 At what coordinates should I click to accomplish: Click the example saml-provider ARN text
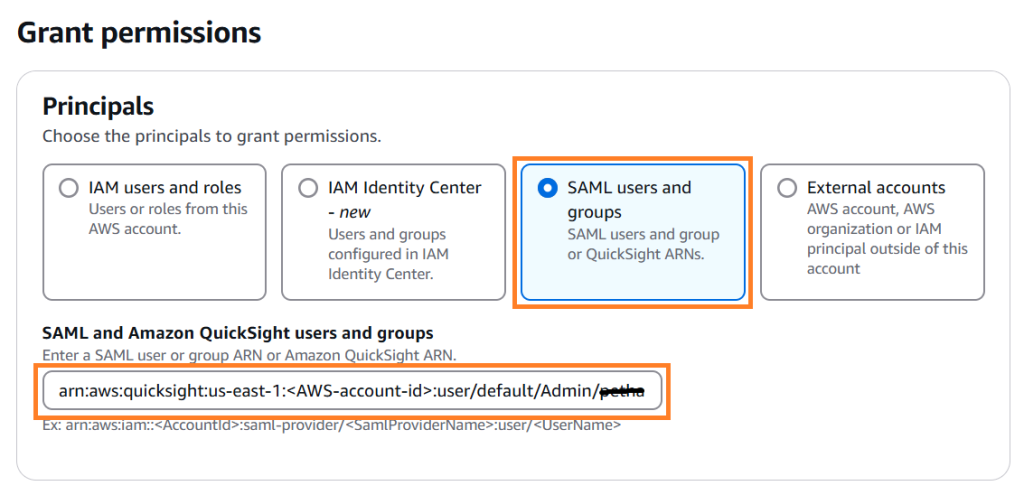(331, 425)
